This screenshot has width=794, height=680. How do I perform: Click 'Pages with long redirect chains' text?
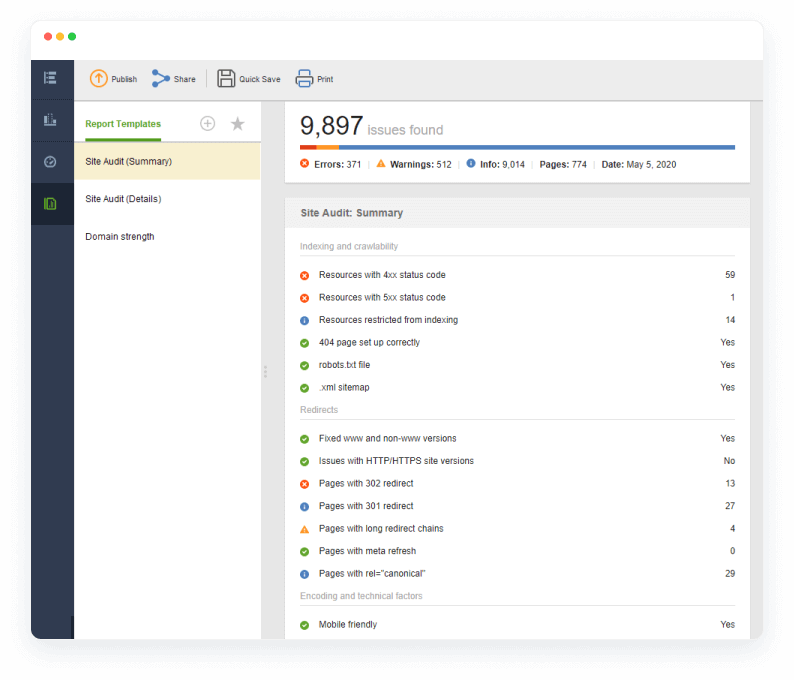[x=381, y=529]
